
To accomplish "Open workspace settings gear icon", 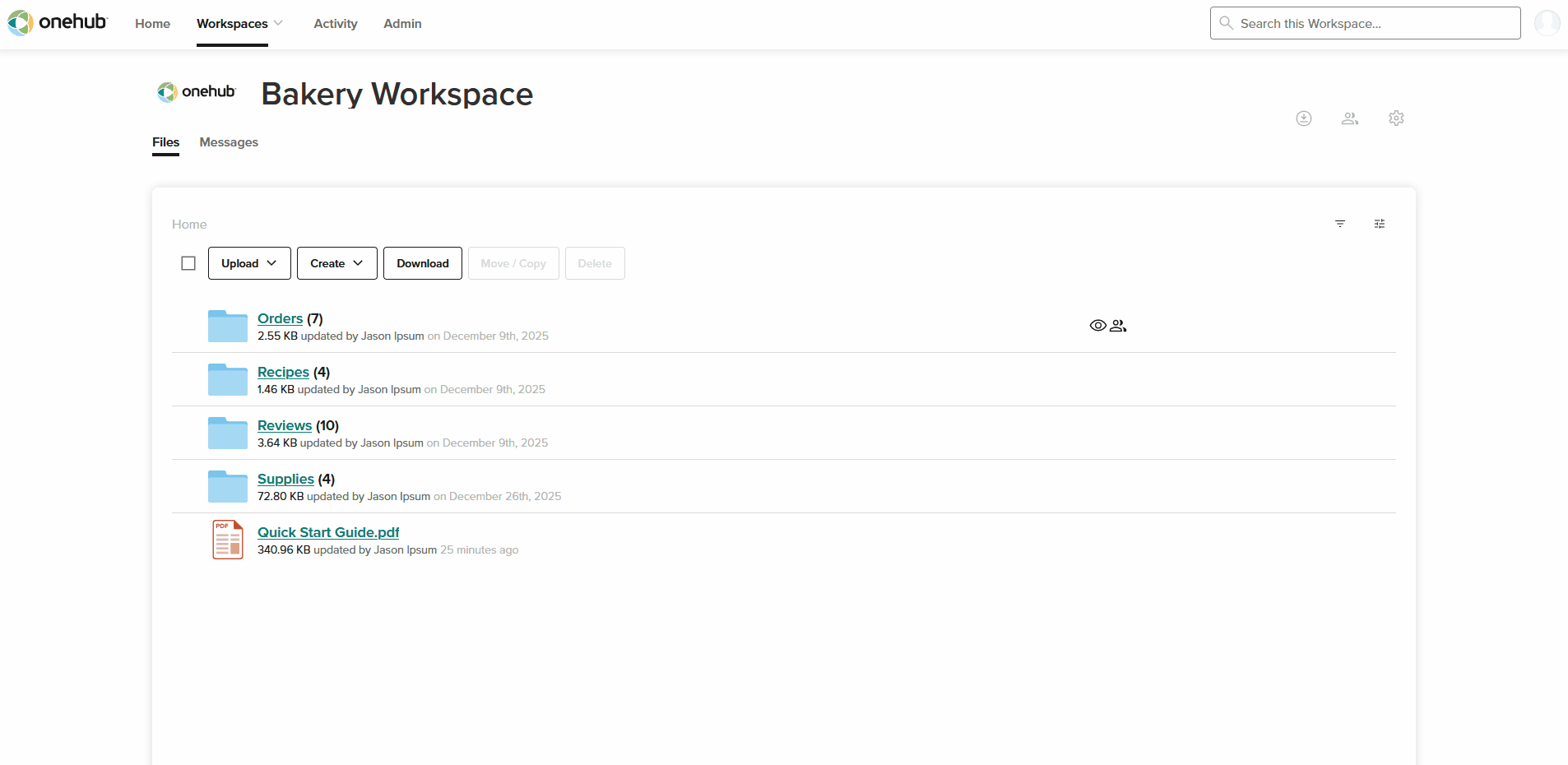I will click(x=1396, y=118).
